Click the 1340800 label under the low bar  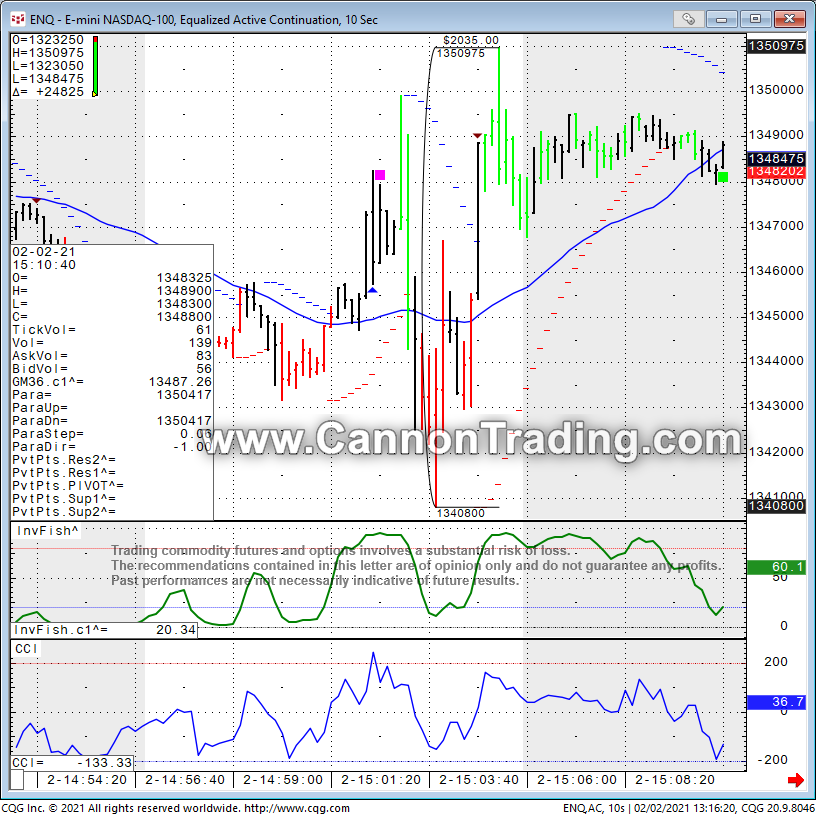click(x=461, y=513)
